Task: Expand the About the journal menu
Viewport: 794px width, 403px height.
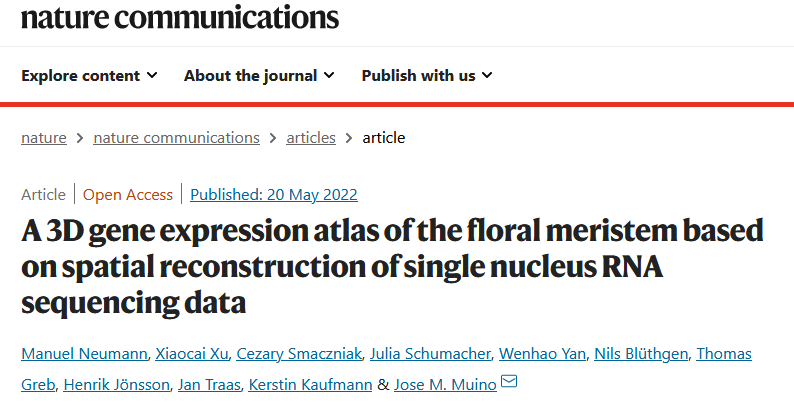Action: [259, 75]
